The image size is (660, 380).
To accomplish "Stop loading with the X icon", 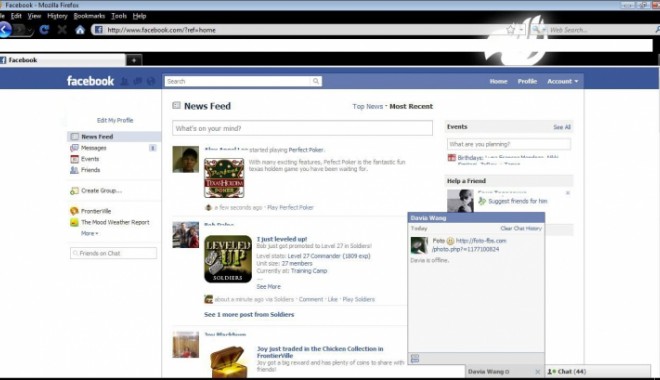I will coord(62,29).
